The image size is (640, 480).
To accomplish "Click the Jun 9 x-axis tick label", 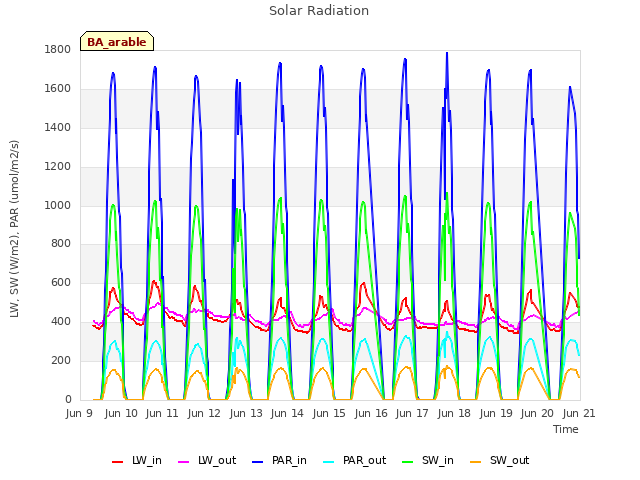I will pos(79,413).
